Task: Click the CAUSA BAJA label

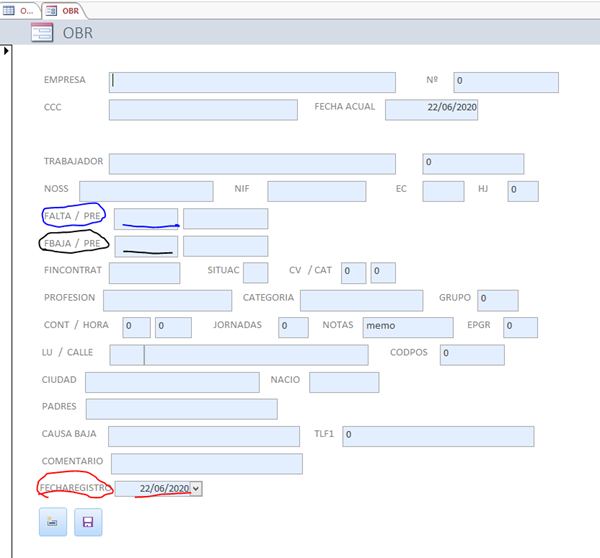Action: pyautogui.click(x=69, y=434)
